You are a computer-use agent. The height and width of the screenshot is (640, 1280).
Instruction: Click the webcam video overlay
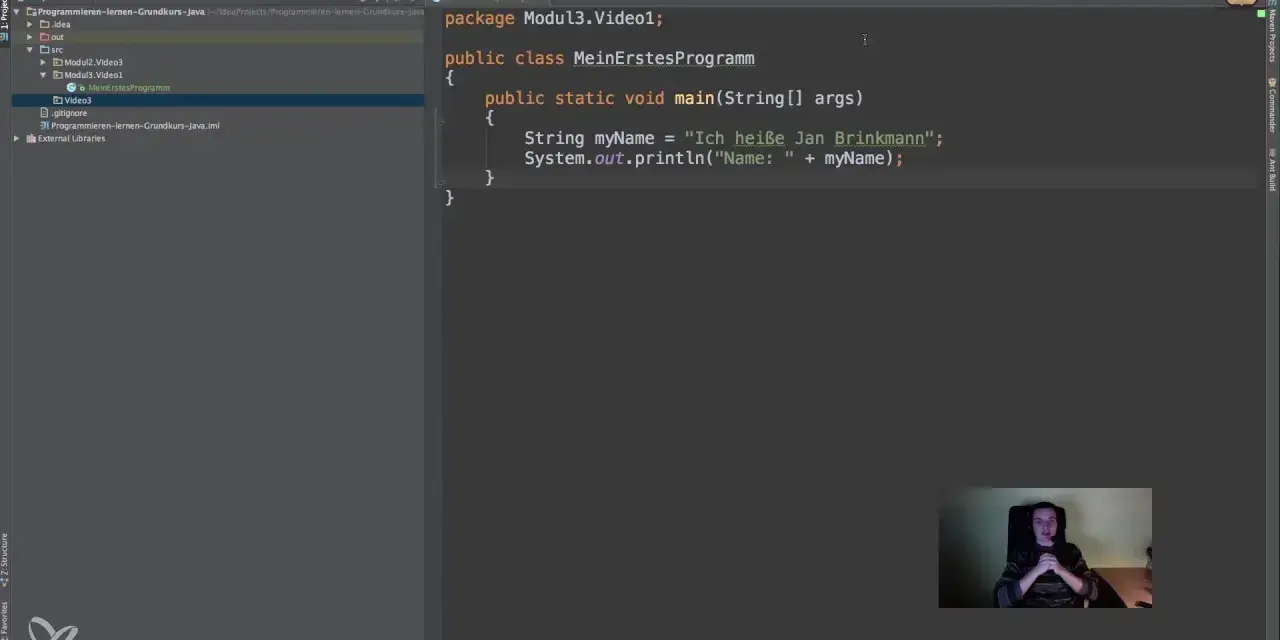[1045, 548]
